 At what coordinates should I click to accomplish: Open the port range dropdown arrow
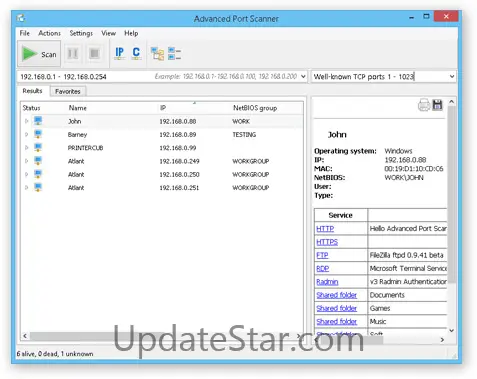pyautogui.click(x=452, y=77)
